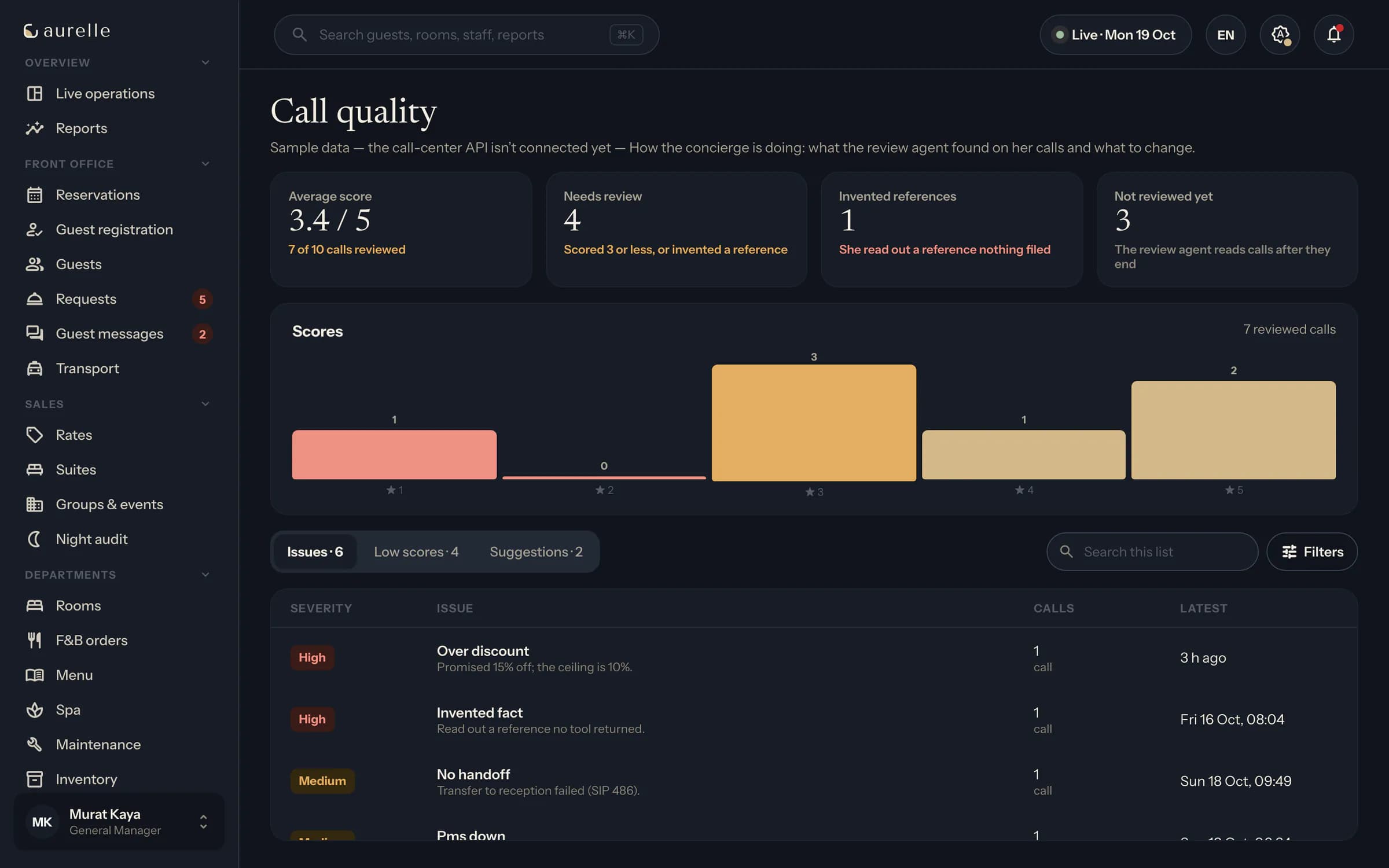Open Requests bell-service icon
This screenshot has height=868, width=1389.
tap(35, 299)
